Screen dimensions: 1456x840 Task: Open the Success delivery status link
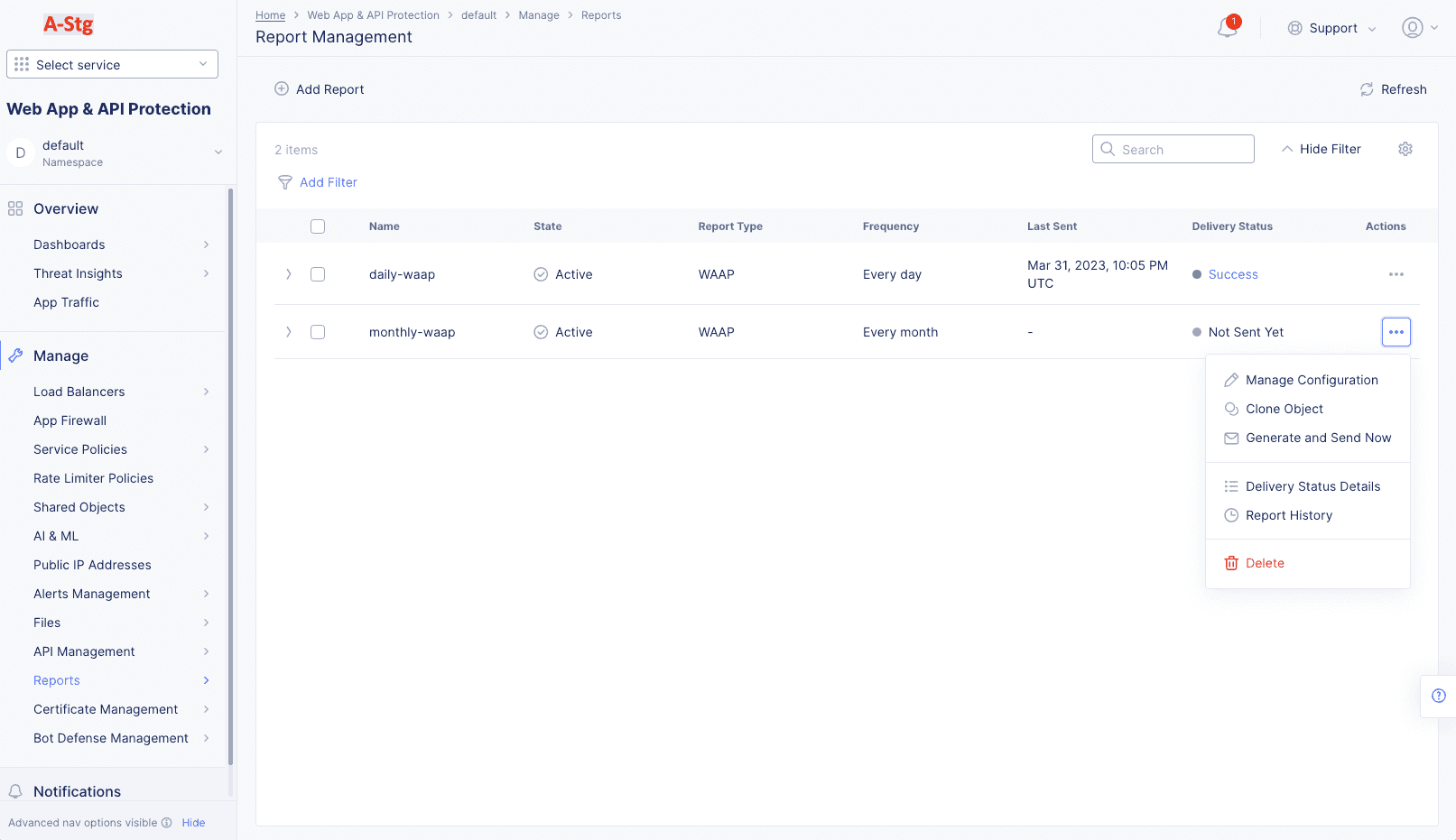(x=1233, y=274)
